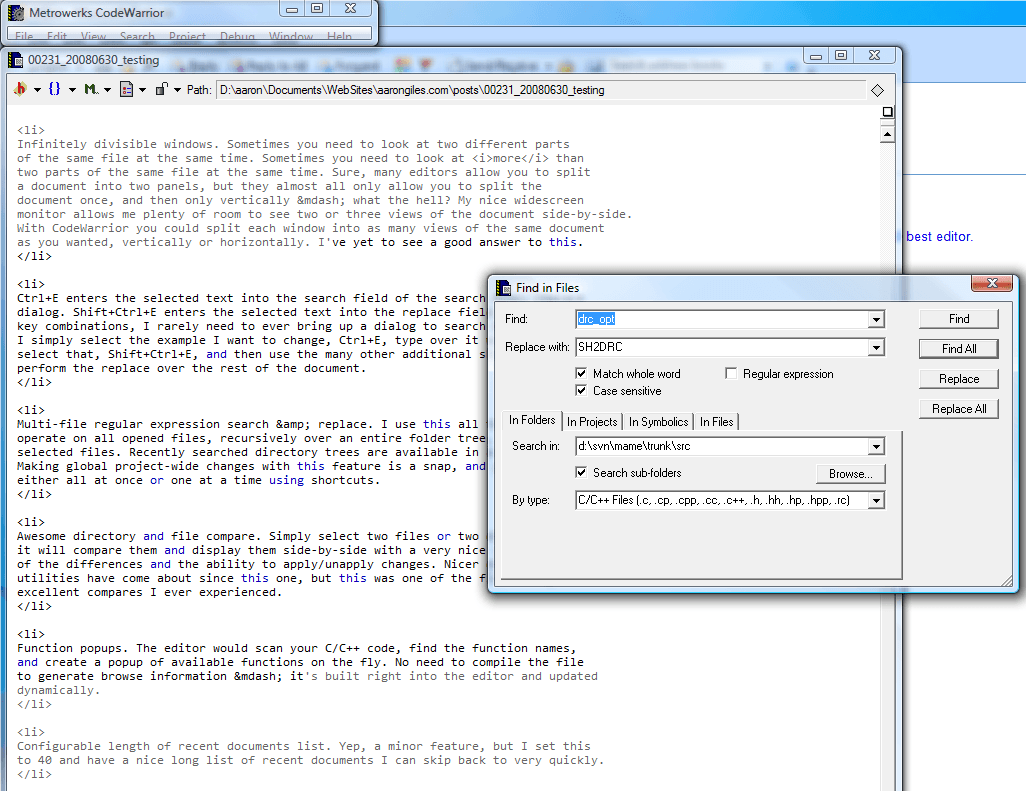This screenshot has width=1026, height=791.
Task: Click the Find in Files dialog title icon
Action: coord(504,288)
